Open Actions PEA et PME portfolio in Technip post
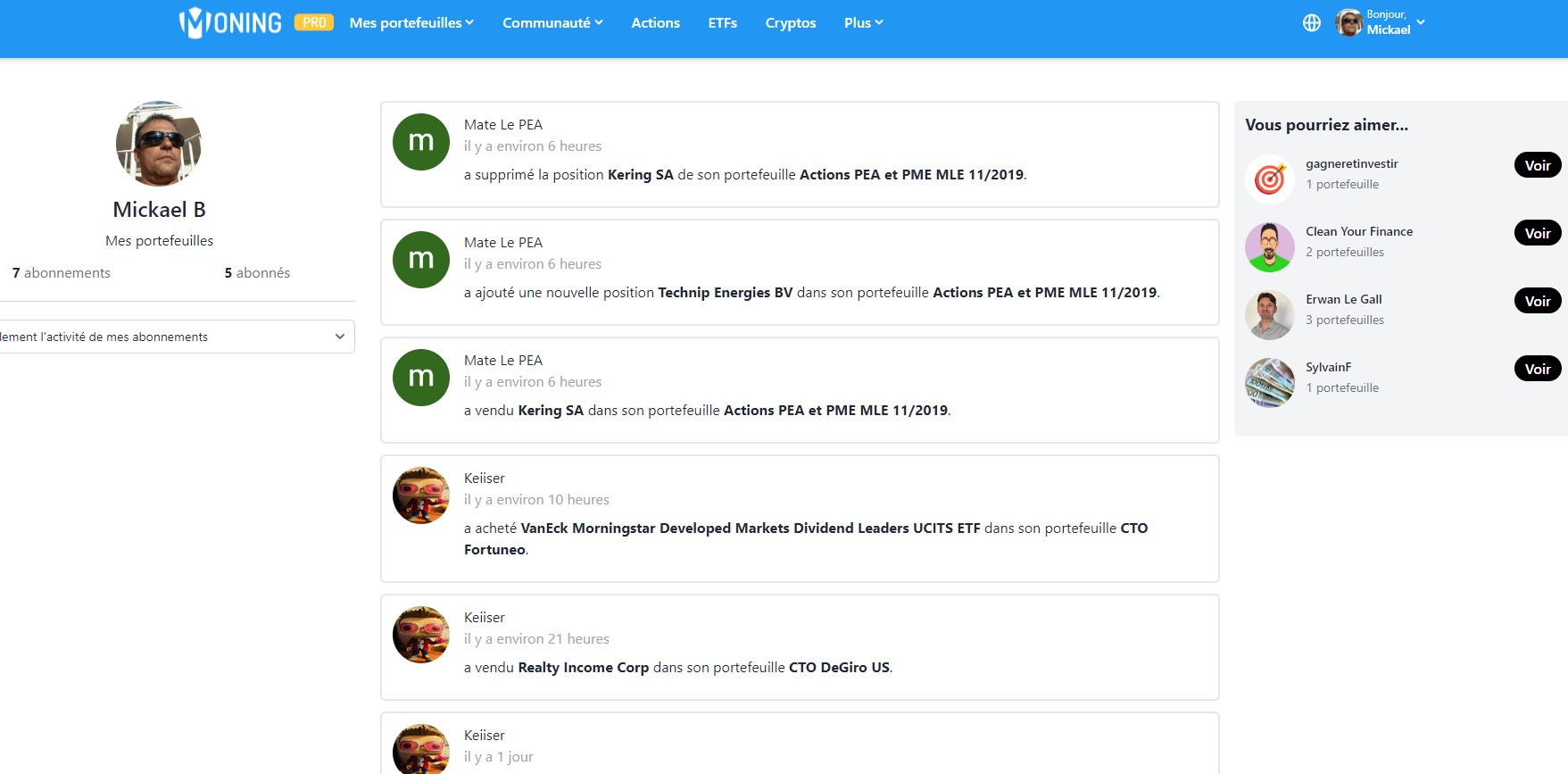1568x774 pixels. (1044, 292)
